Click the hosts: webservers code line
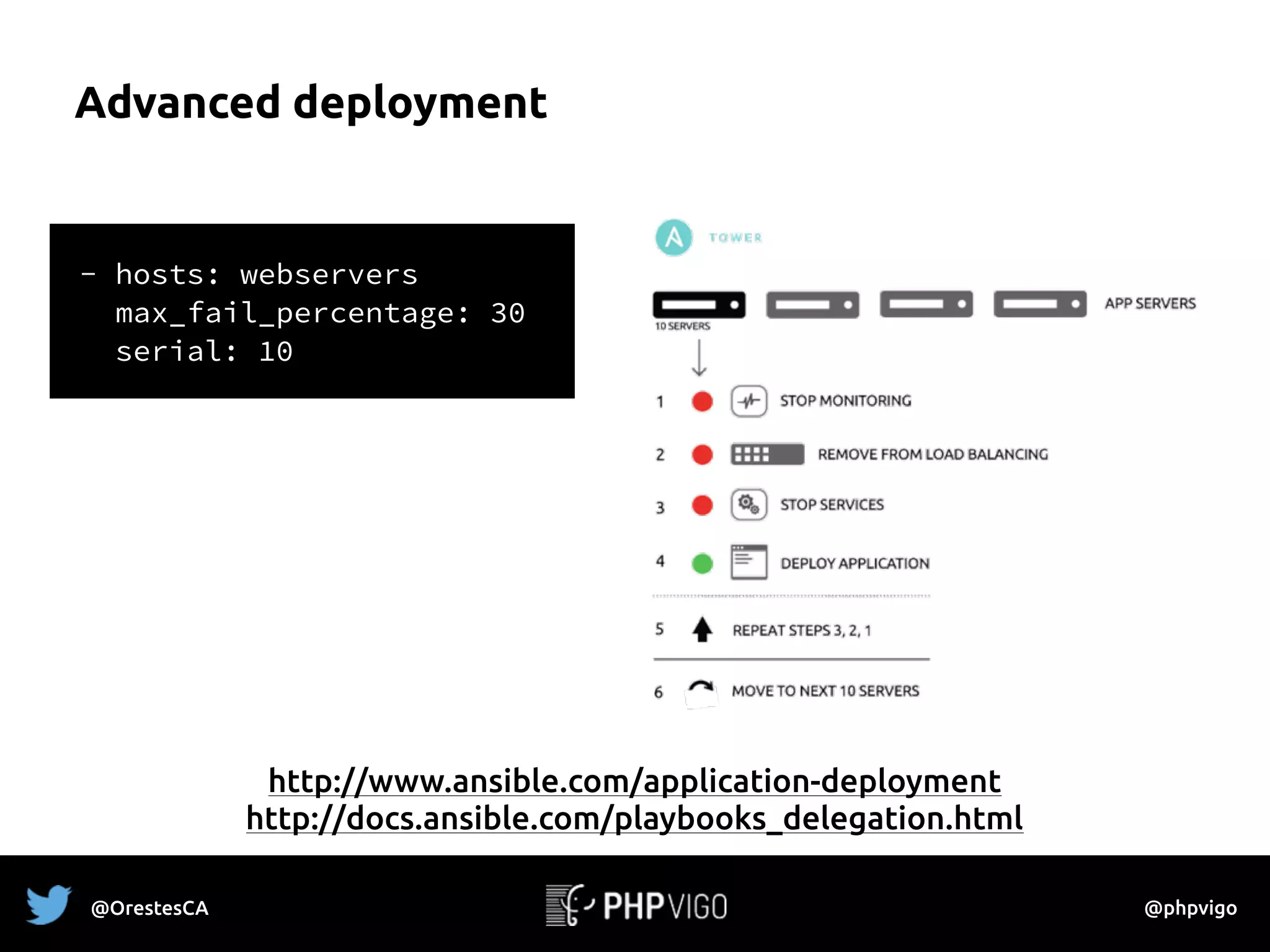 click(x=249, y=274)
